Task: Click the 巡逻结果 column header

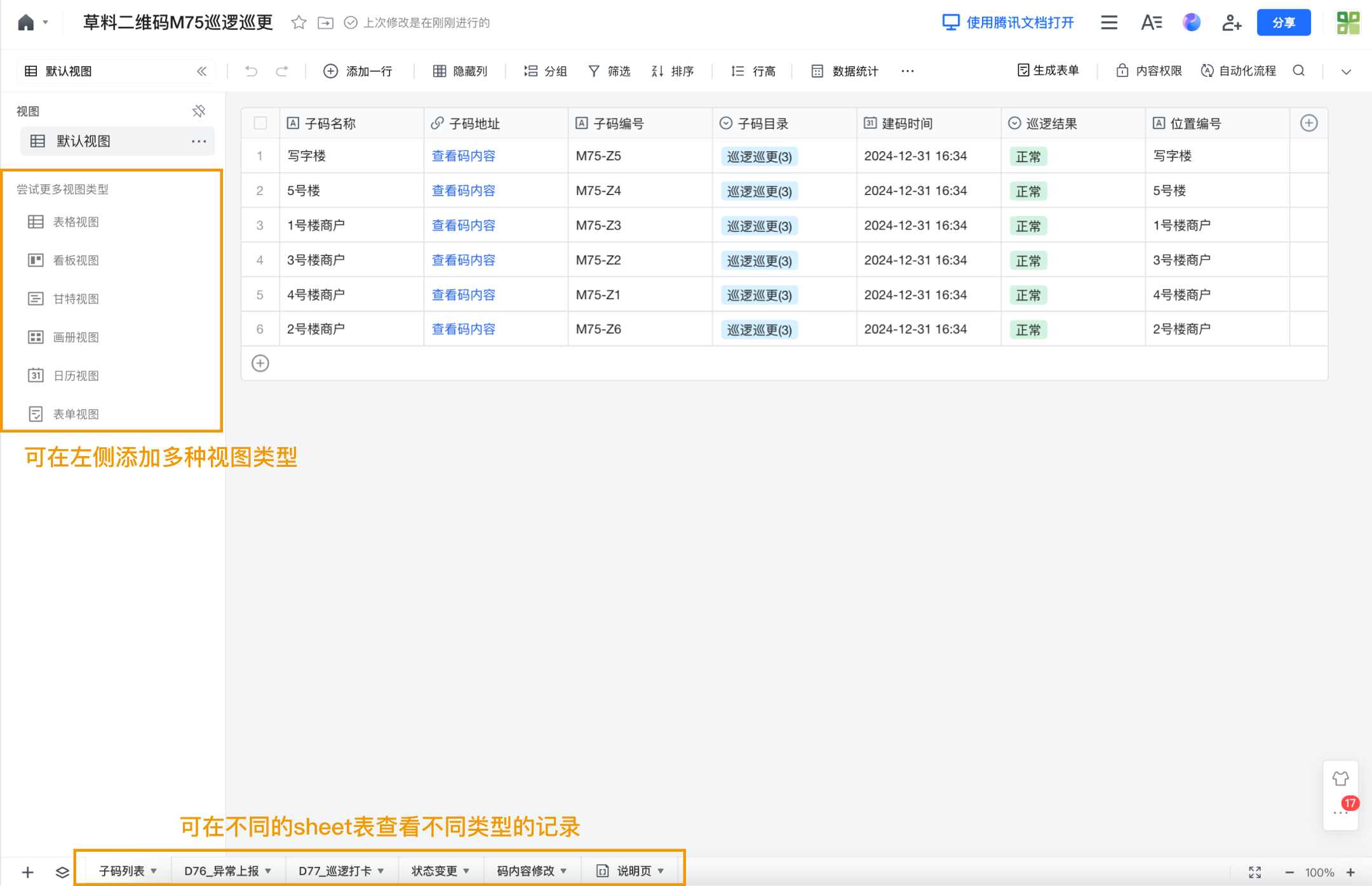Action: click(x=1073, y=123)
